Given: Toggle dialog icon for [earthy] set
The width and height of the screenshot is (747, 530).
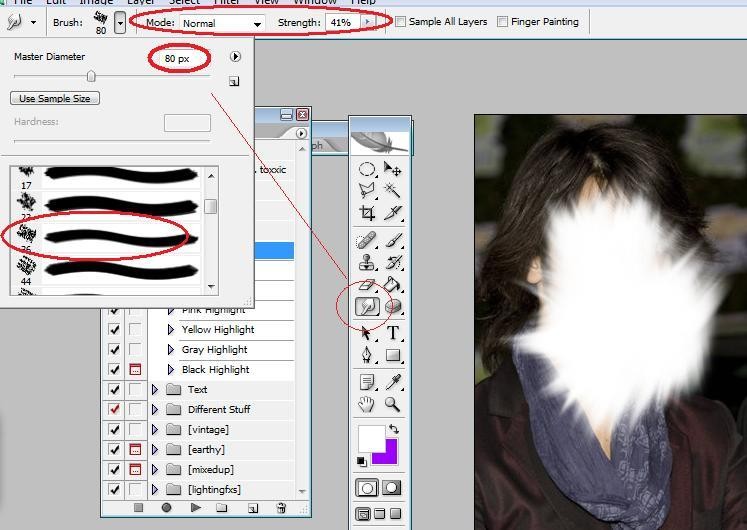Looking at the screenshot, I should tap(135, 450).
